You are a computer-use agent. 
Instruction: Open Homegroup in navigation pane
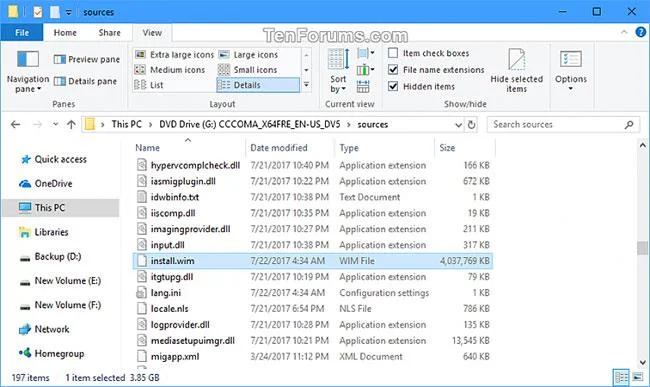click(51, 354)
